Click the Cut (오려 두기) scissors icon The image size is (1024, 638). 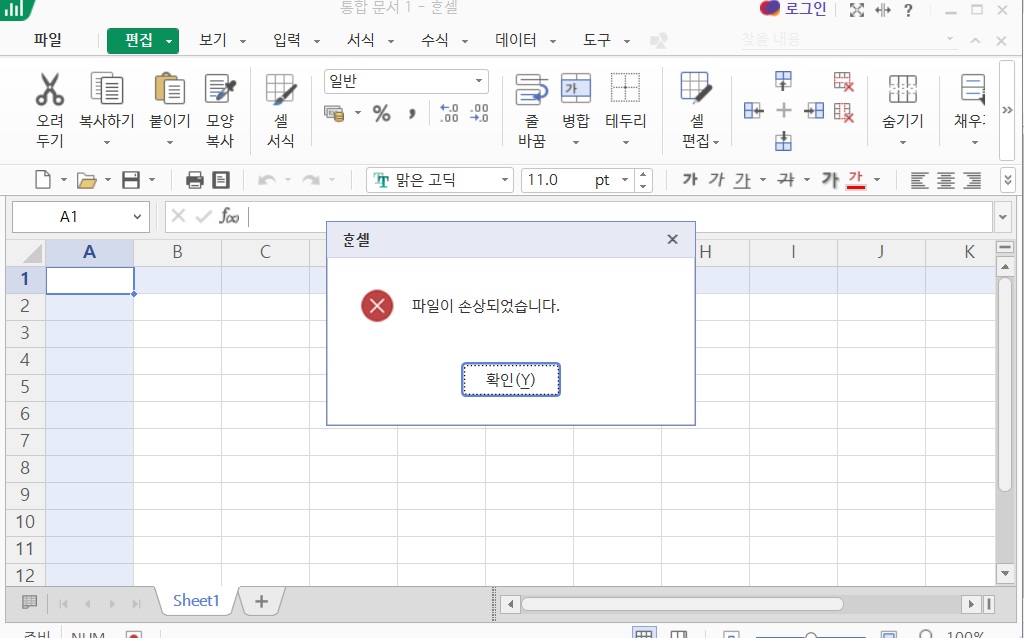pos(50,89)
